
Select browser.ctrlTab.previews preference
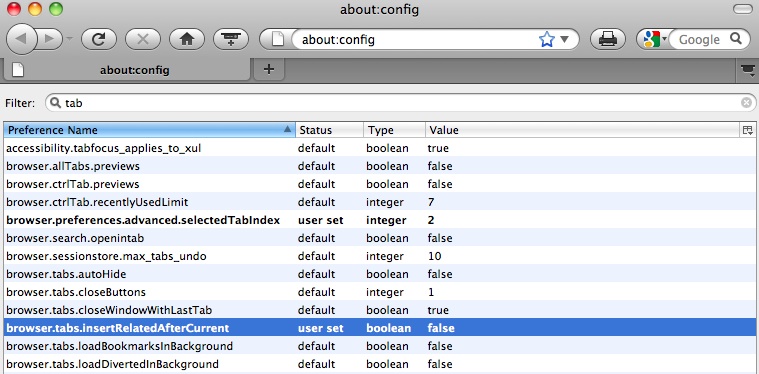(x=380, y=184)
